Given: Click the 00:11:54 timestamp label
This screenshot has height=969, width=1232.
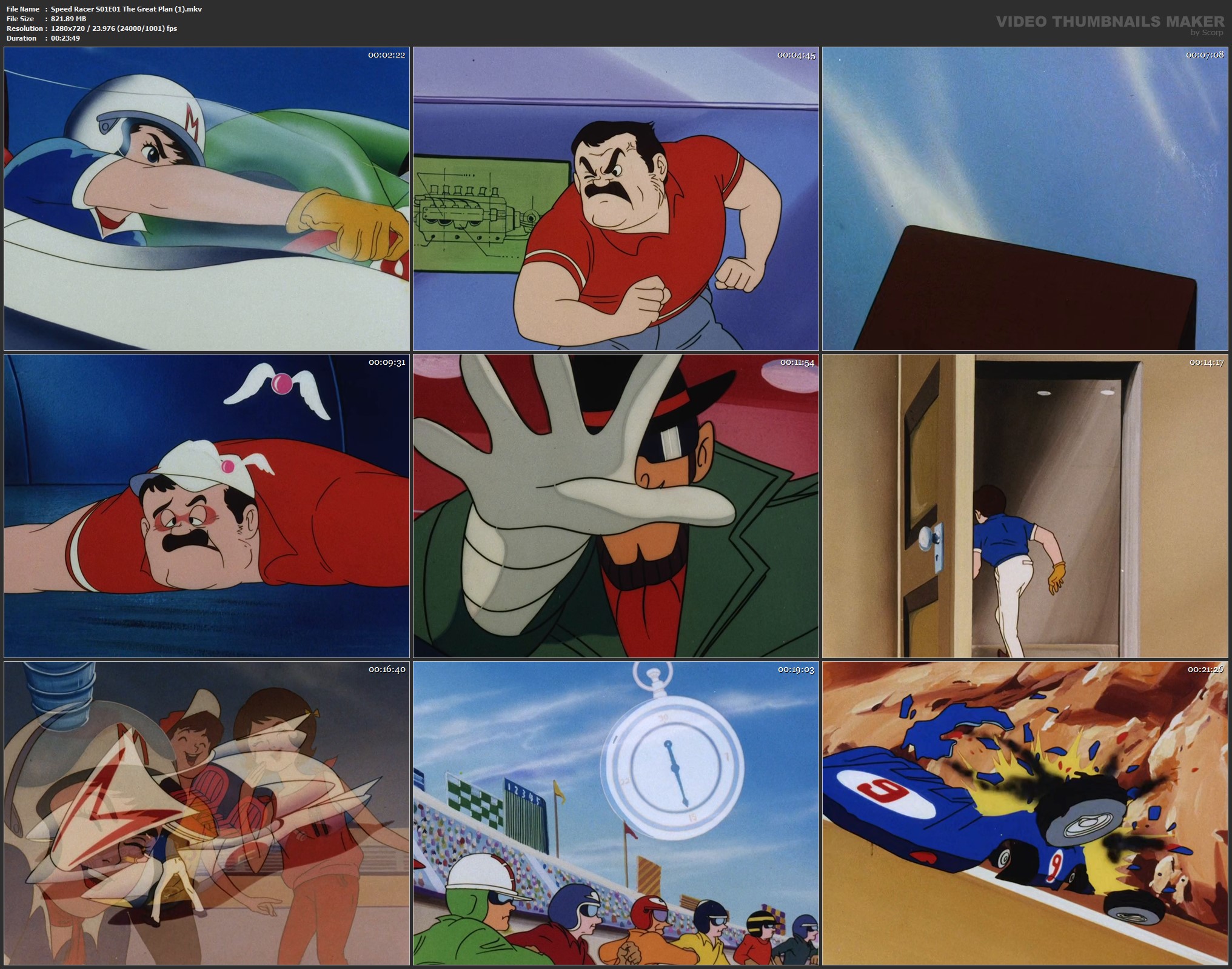Looking at the screenshot, I should [797, 362].
